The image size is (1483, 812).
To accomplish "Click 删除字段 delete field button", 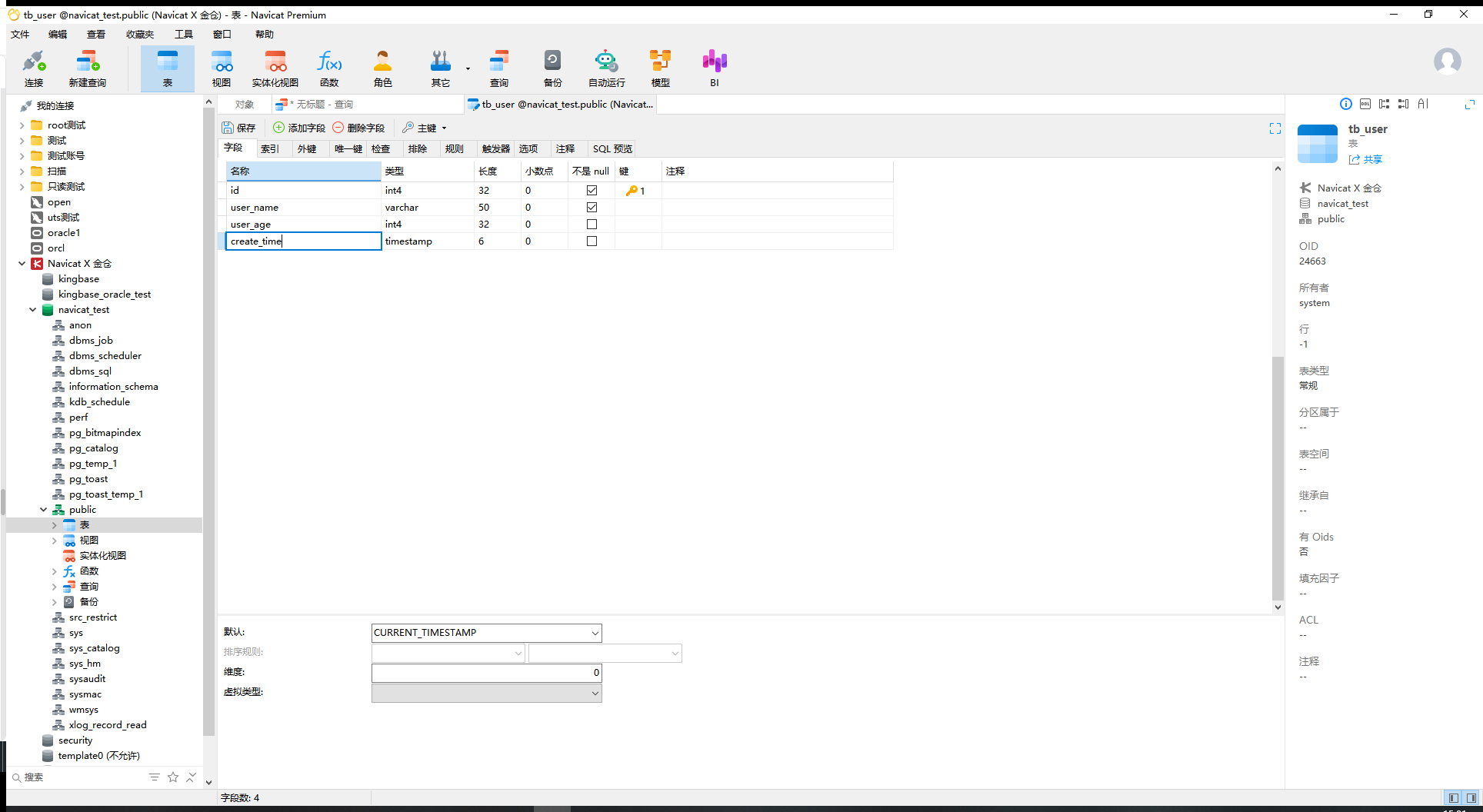I will (359, 128).
